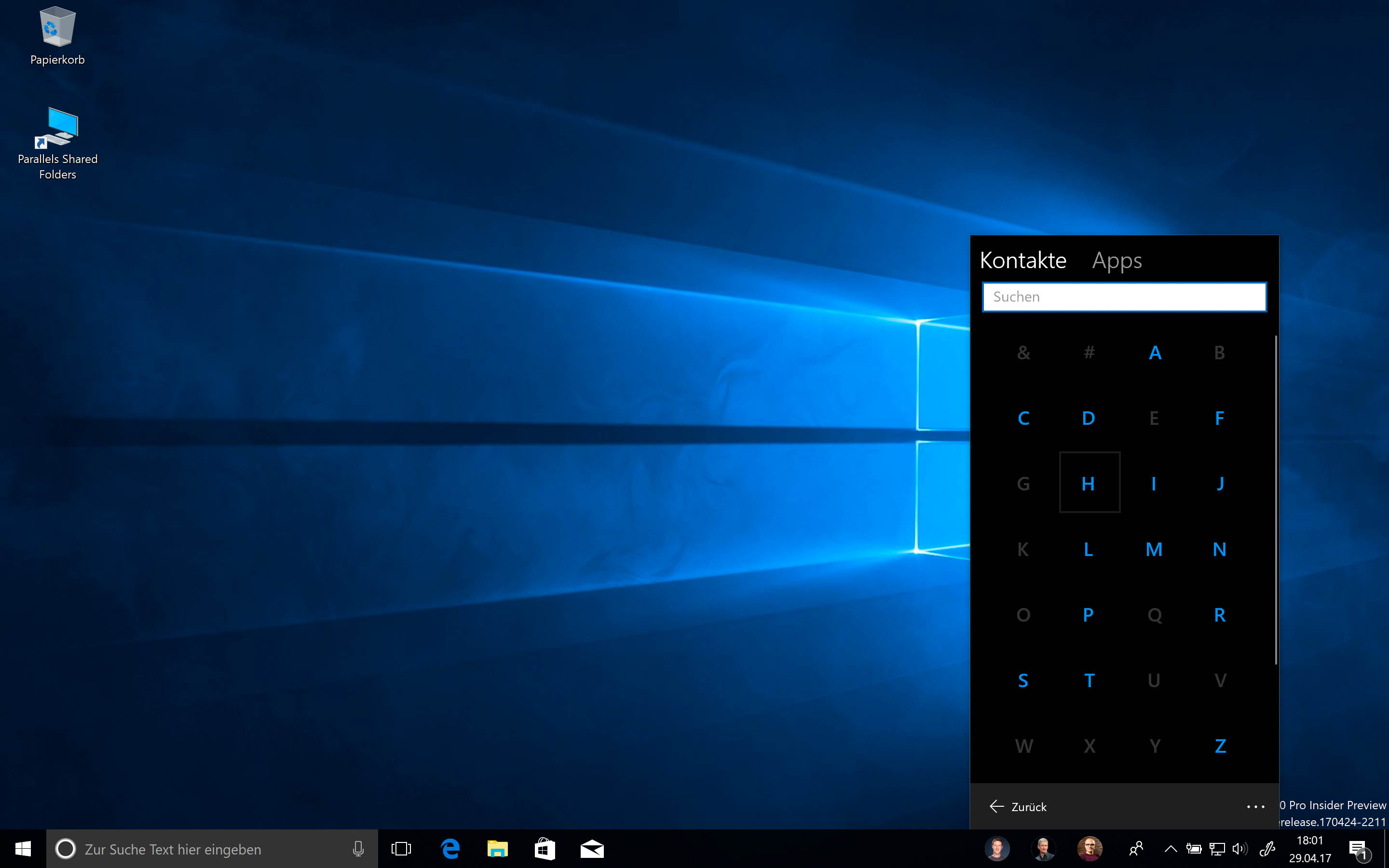Select the Papierkorb desktop icon
The image size is (1389, 868).
pos(57,36)
